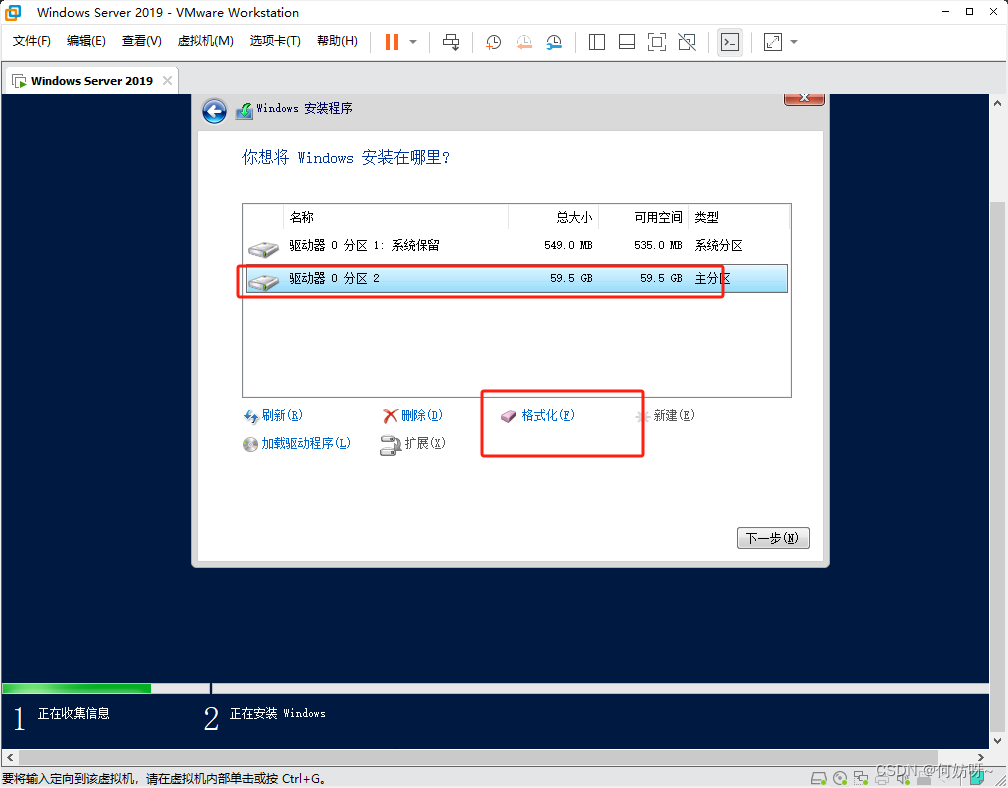This screenshot has height=788, width=1008.
Task: Click the VMware pause virtual machine icon
Action: (392, 42)
